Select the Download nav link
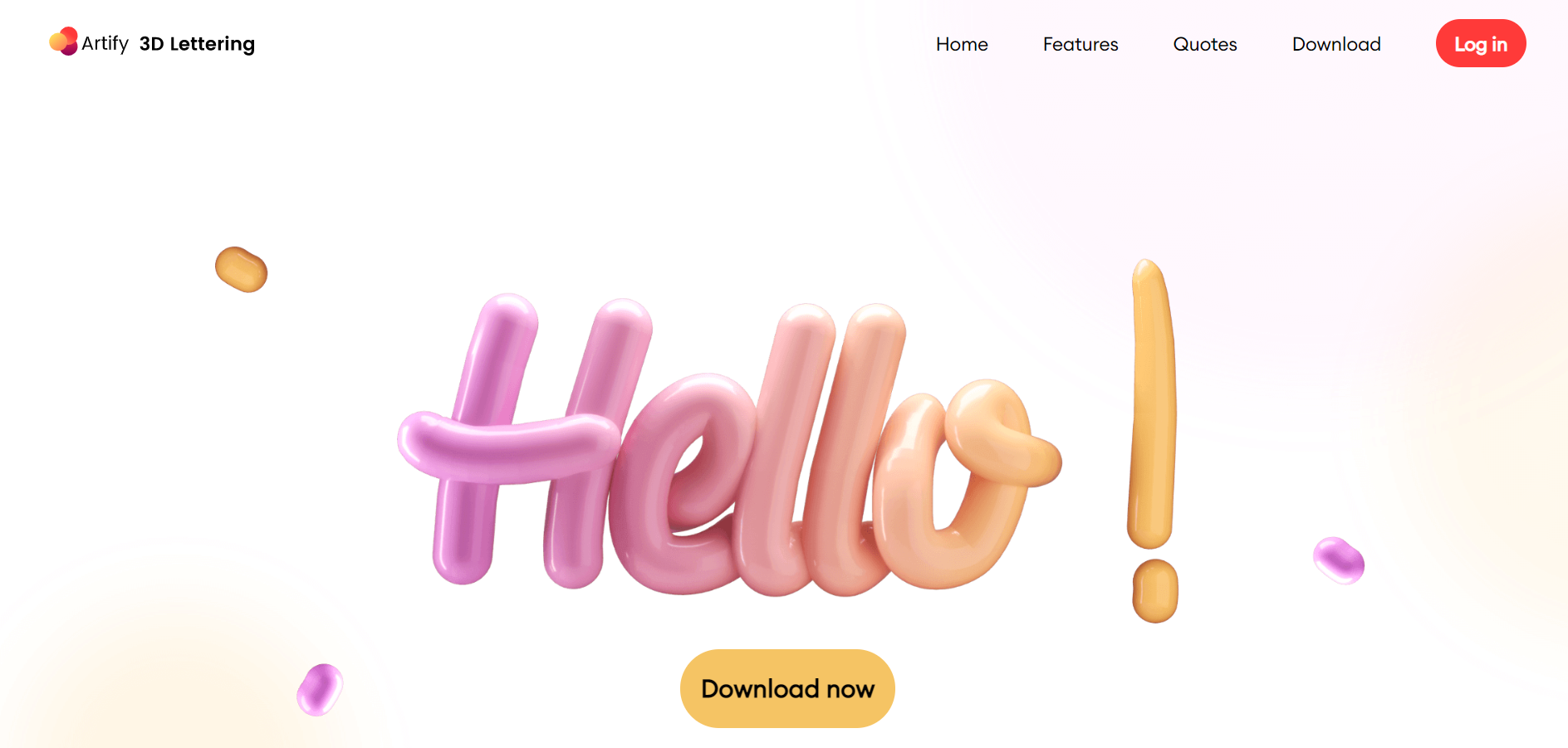This screenshot has width=1568, height=748. (1336, 44)
